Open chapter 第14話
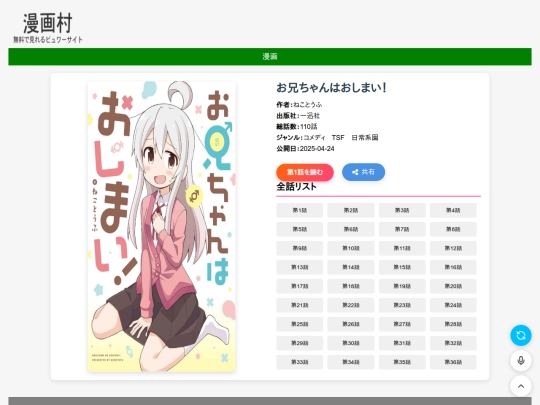This screenshot has height=405, width=540. click(x=351, y=267)
